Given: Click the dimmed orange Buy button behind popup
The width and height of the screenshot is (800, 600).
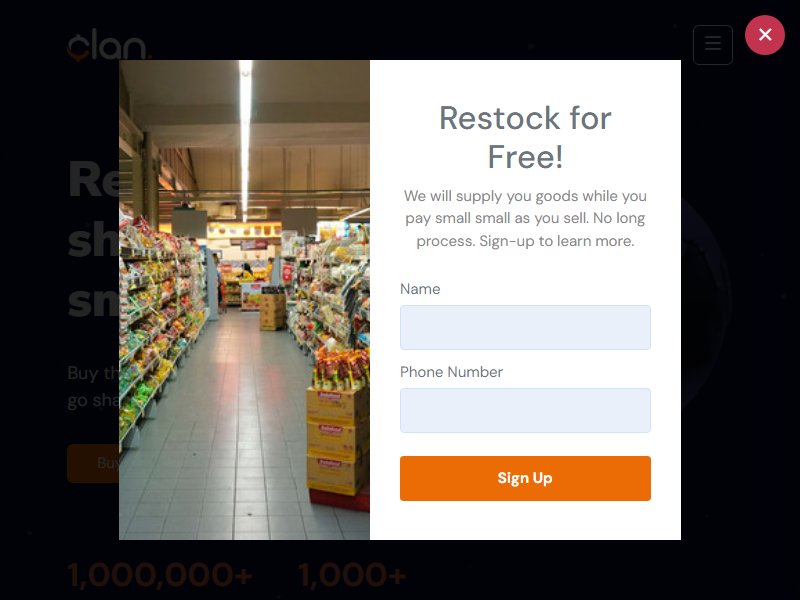Looking at the screenshot, I should tap(93, 463).
